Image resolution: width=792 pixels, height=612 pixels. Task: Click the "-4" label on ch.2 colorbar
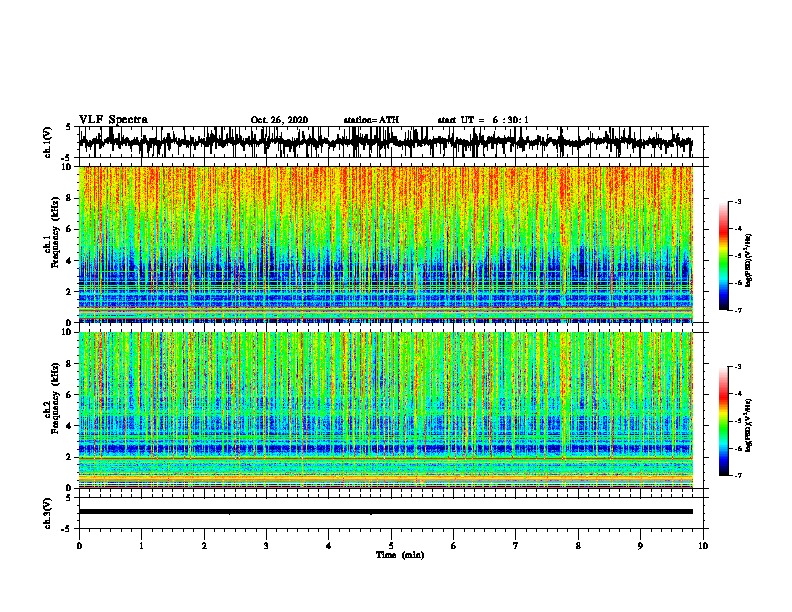click(738, 394)
